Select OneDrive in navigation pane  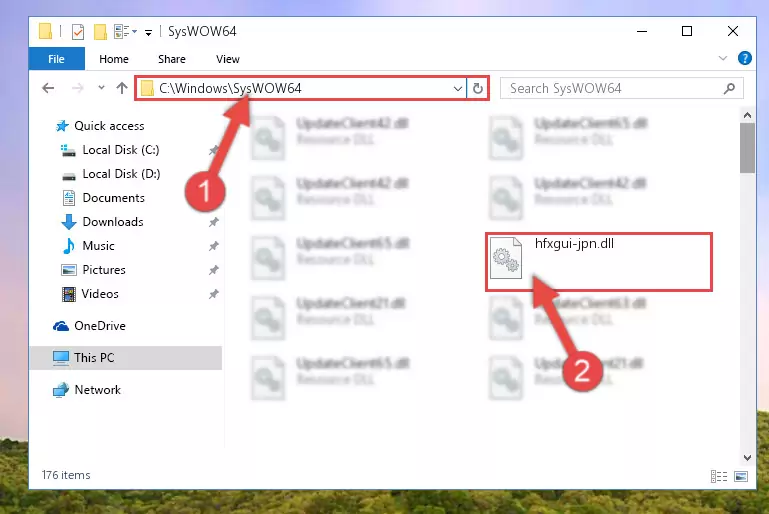click(100, 326)
